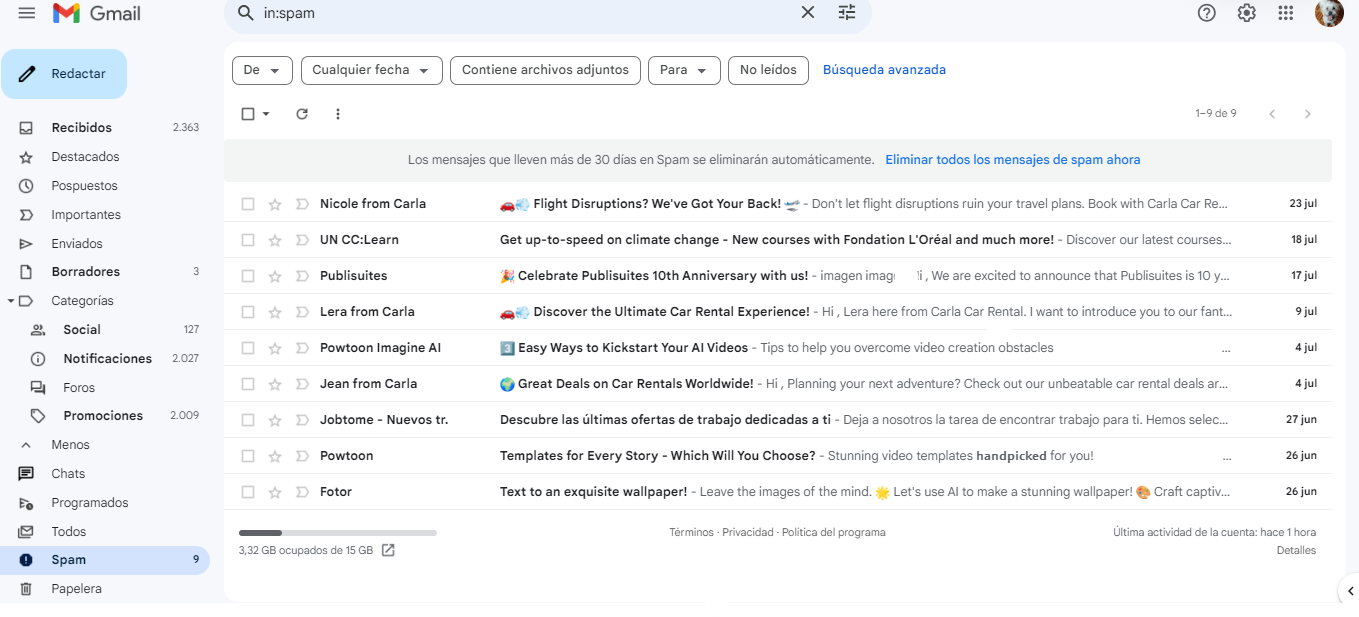This screenshot has height=617, width=1359.
Task: Check the Powtoon Imagine AI email checkbox
Action: [248, 348]
